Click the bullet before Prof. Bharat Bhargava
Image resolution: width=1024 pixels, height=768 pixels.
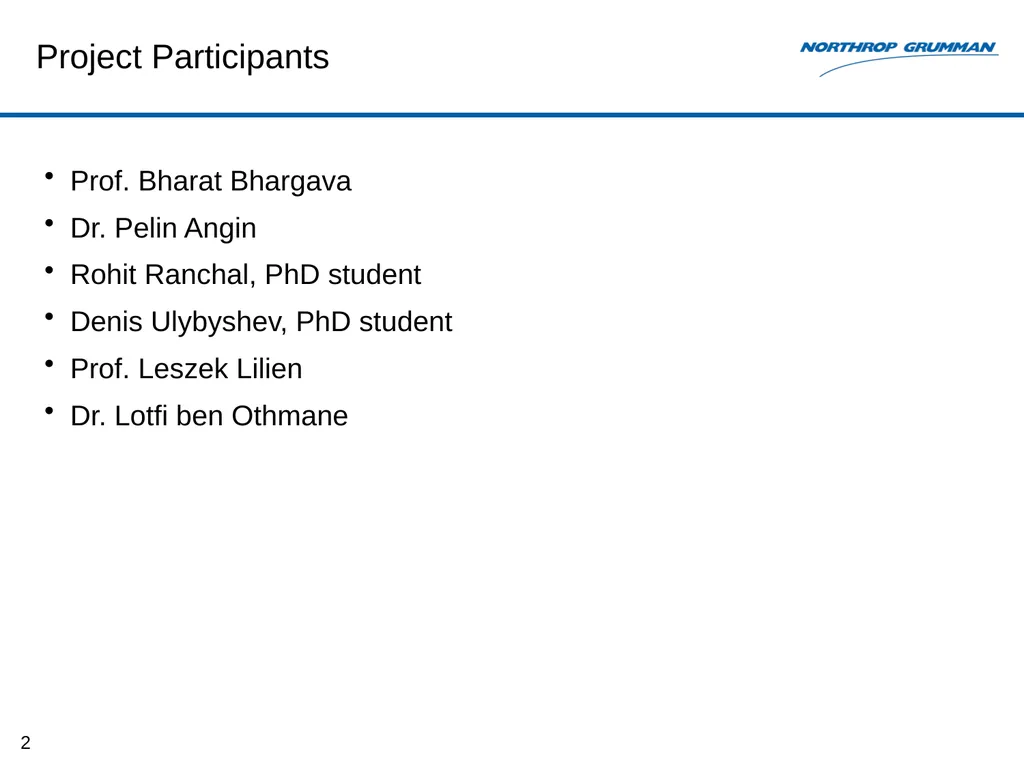(x=49, y=176)
